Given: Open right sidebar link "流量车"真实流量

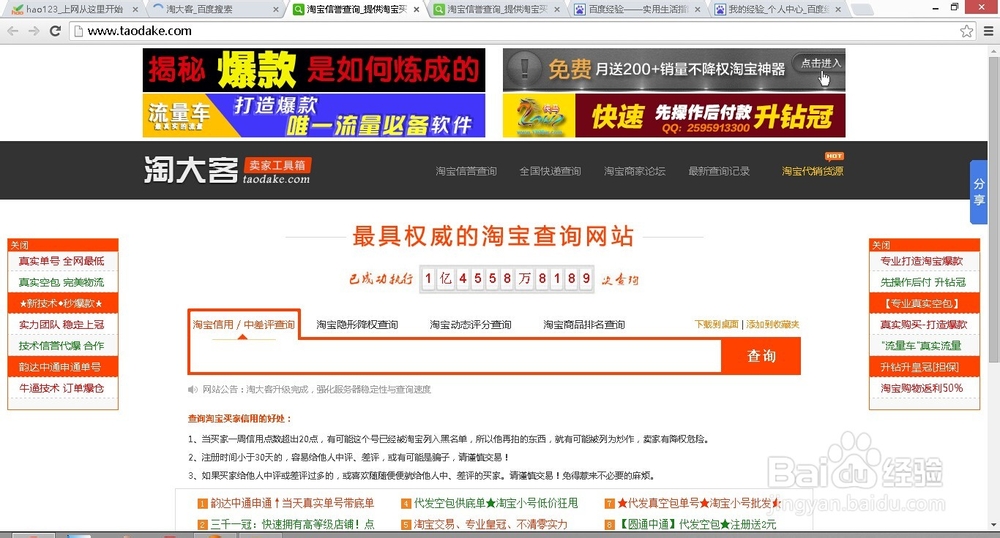Looking at the screenshot, I should (923, 345).
